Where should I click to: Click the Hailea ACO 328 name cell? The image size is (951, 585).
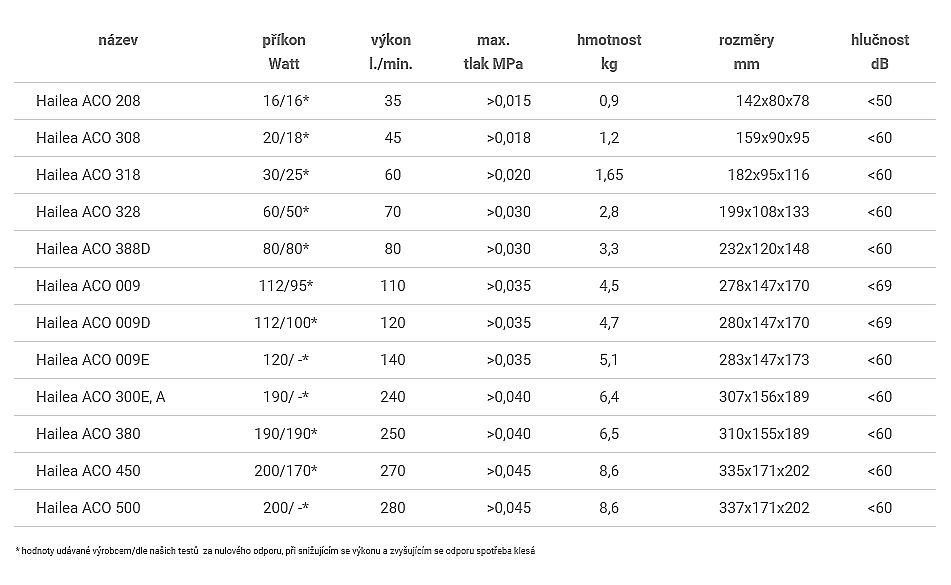tap(88, 212)
